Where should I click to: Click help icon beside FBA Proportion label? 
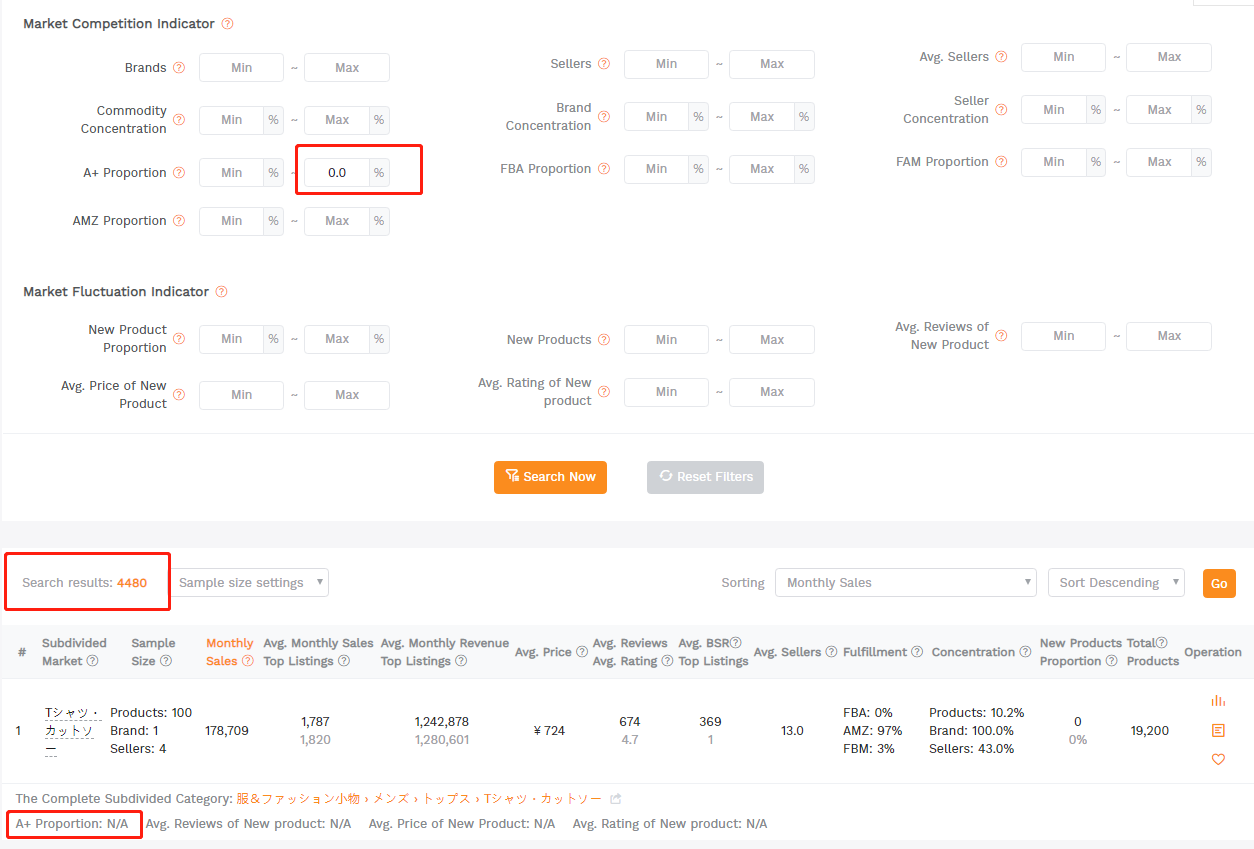[x=604, y=169]
